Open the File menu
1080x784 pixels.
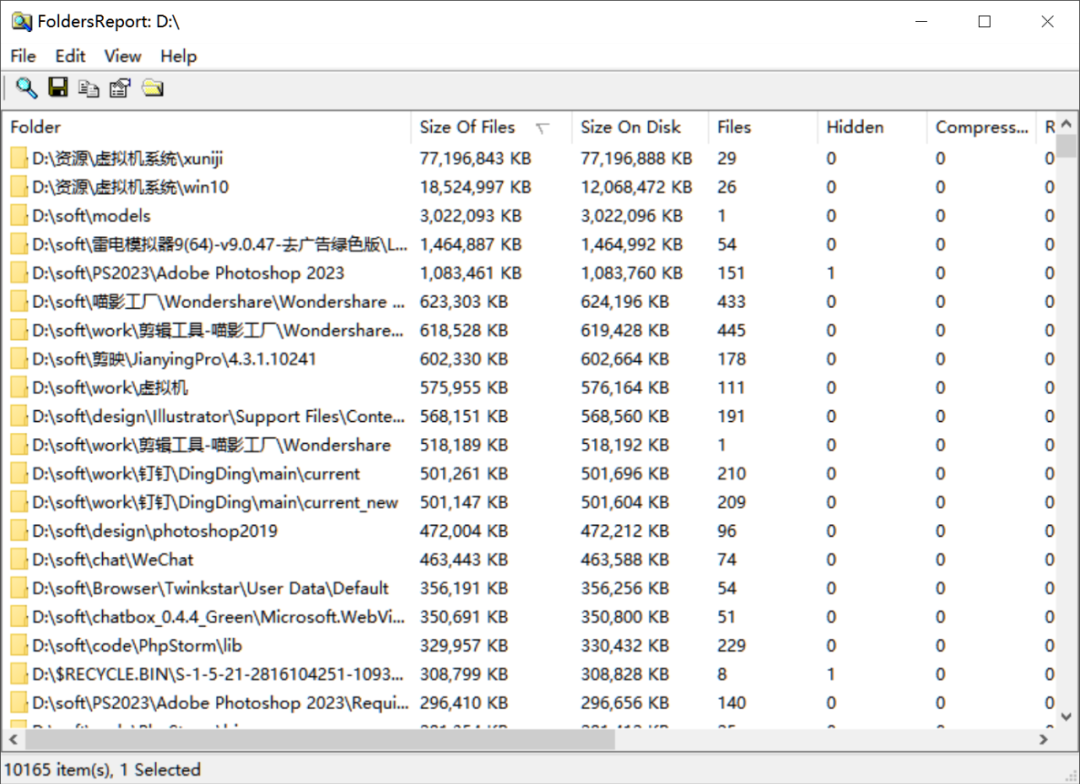(x=23, y=56)
